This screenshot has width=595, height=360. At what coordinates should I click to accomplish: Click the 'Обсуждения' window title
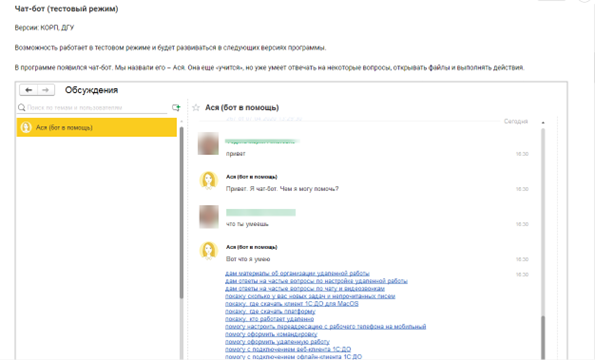(x=91, y=90)
